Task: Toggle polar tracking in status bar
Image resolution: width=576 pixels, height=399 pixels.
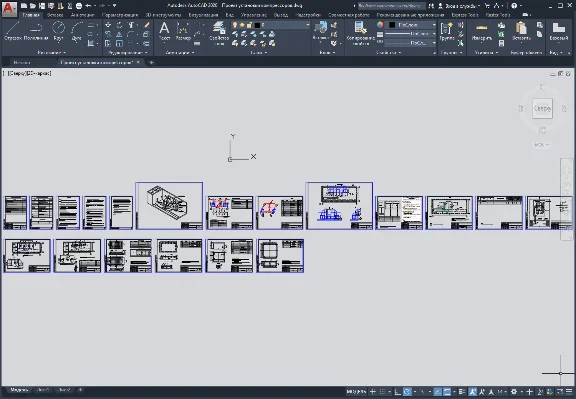Action: [407, 392]
